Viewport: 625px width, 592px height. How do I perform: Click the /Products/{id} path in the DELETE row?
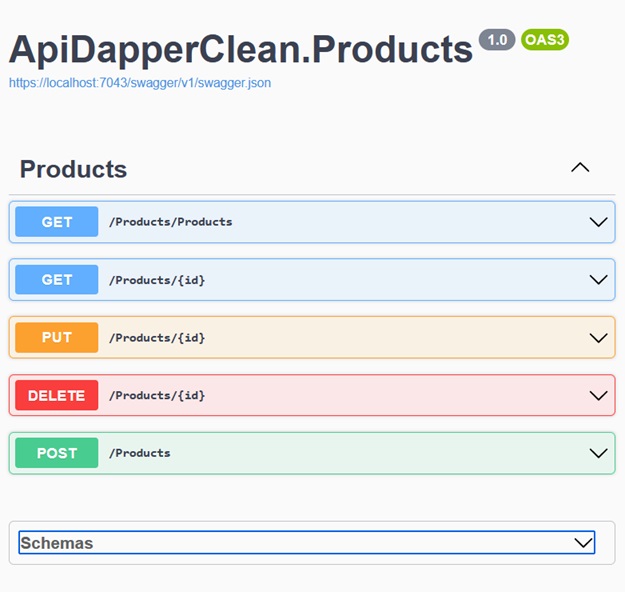(x=157, y=395)
